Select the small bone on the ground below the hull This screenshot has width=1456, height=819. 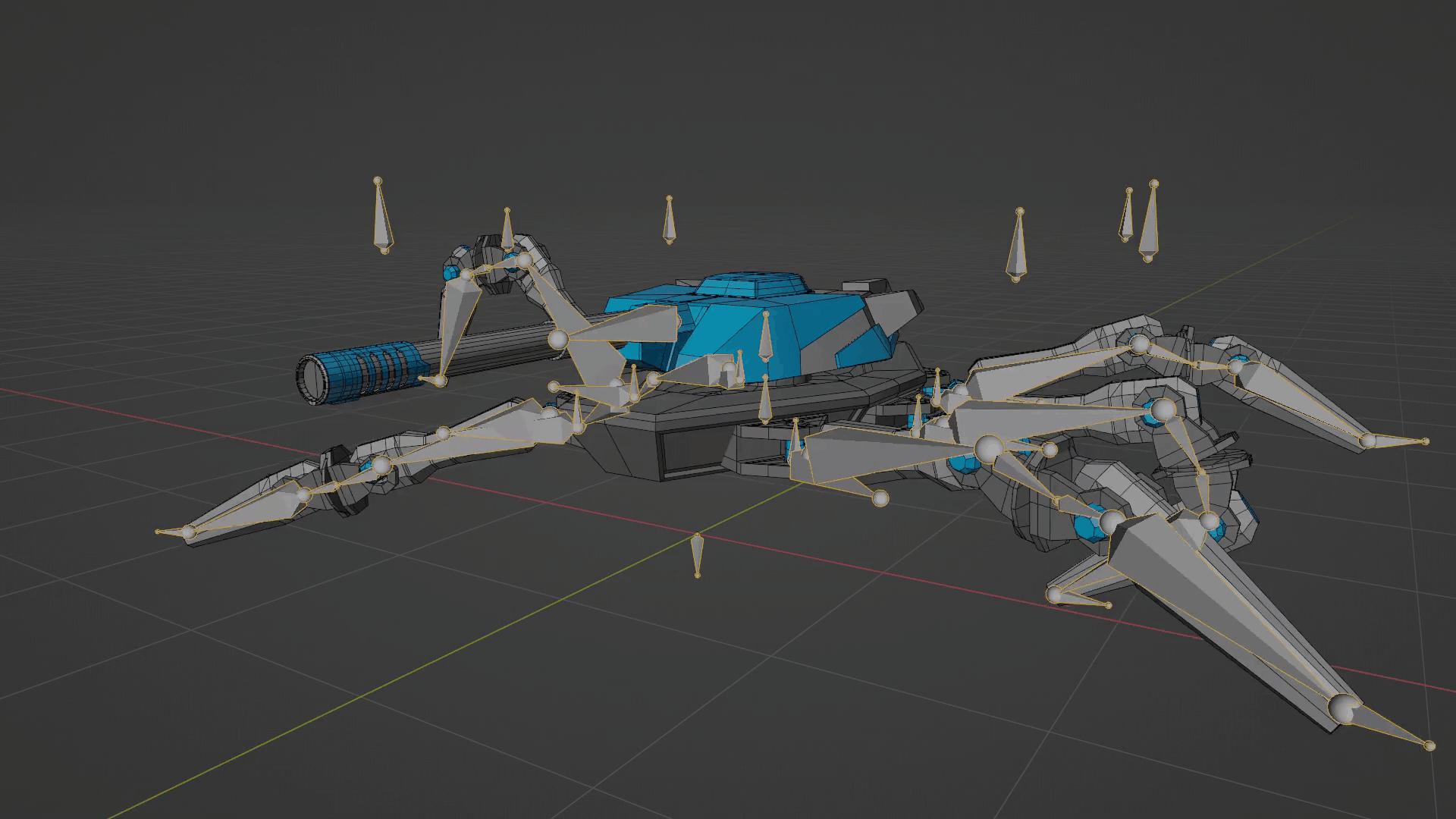696,556
